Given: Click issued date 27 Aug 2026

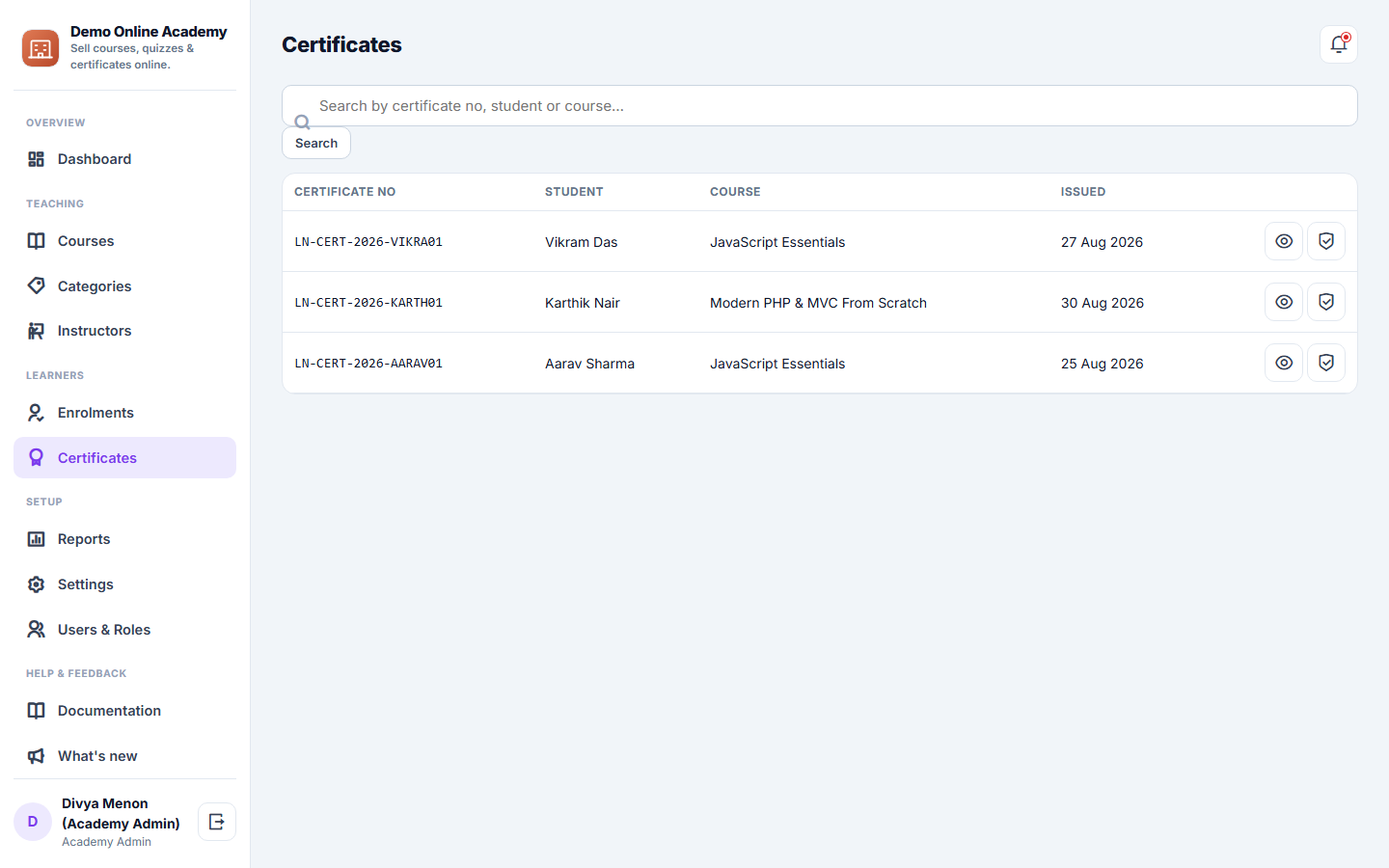Looking at the screenshot, I should coord(1102,242).
